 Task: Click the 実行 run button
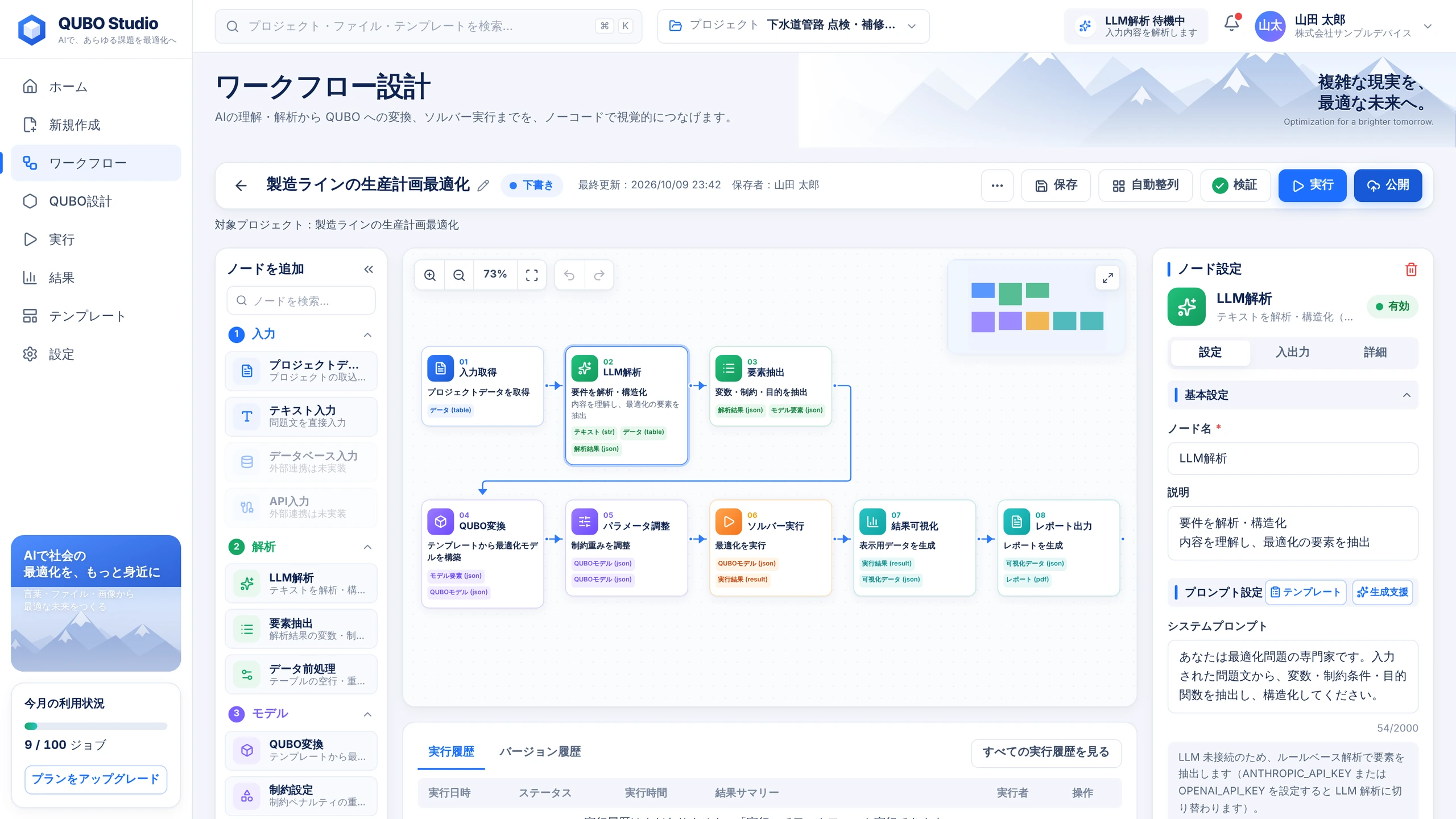1312,185
